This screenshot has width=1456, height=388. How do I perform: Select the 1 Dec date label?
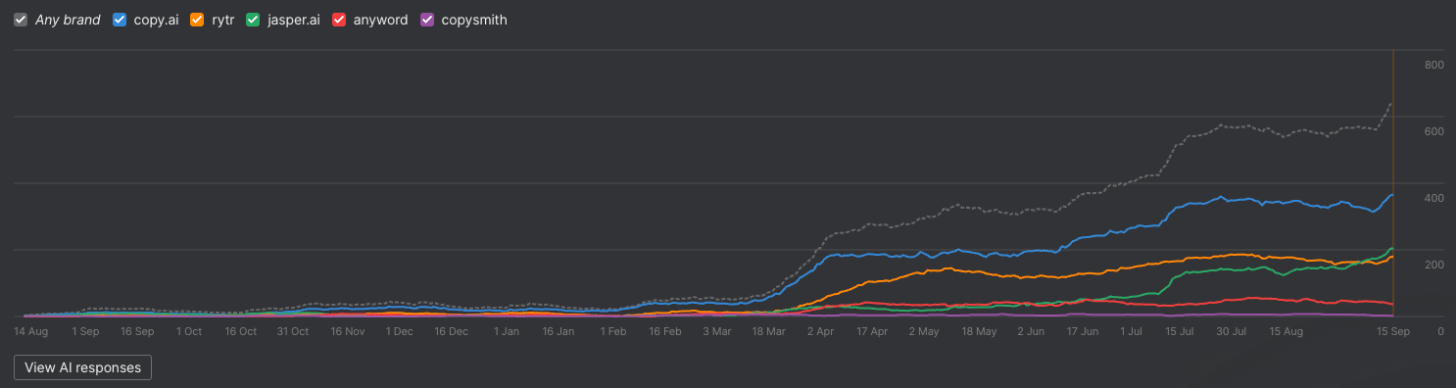click(399, 331)
